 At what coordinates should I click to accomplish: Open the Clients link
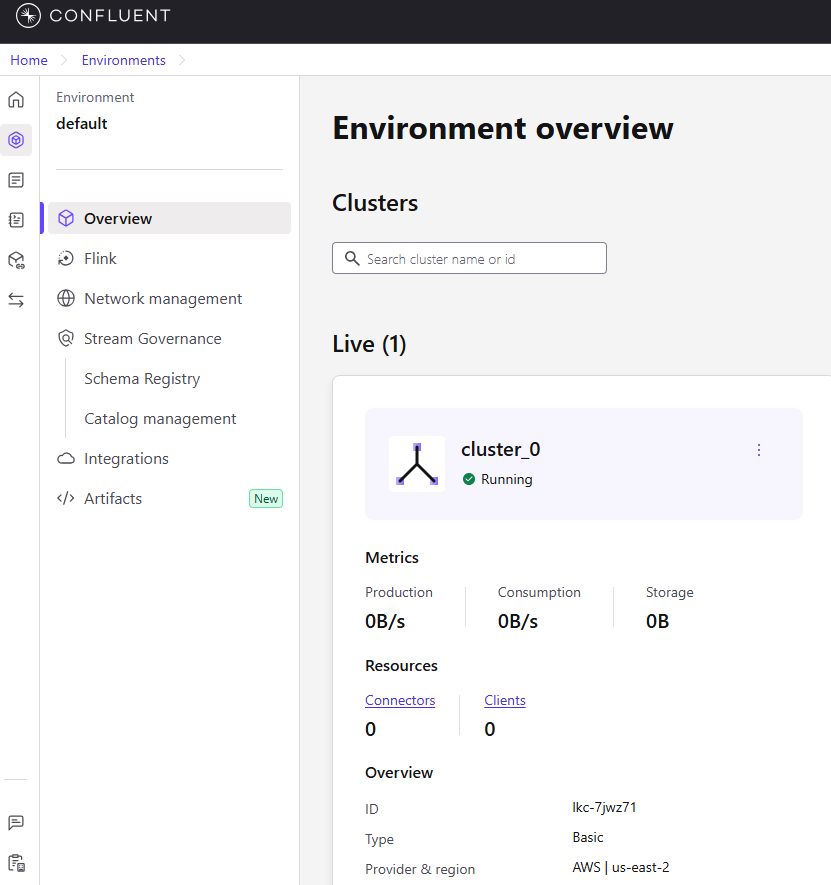(505, 700)
